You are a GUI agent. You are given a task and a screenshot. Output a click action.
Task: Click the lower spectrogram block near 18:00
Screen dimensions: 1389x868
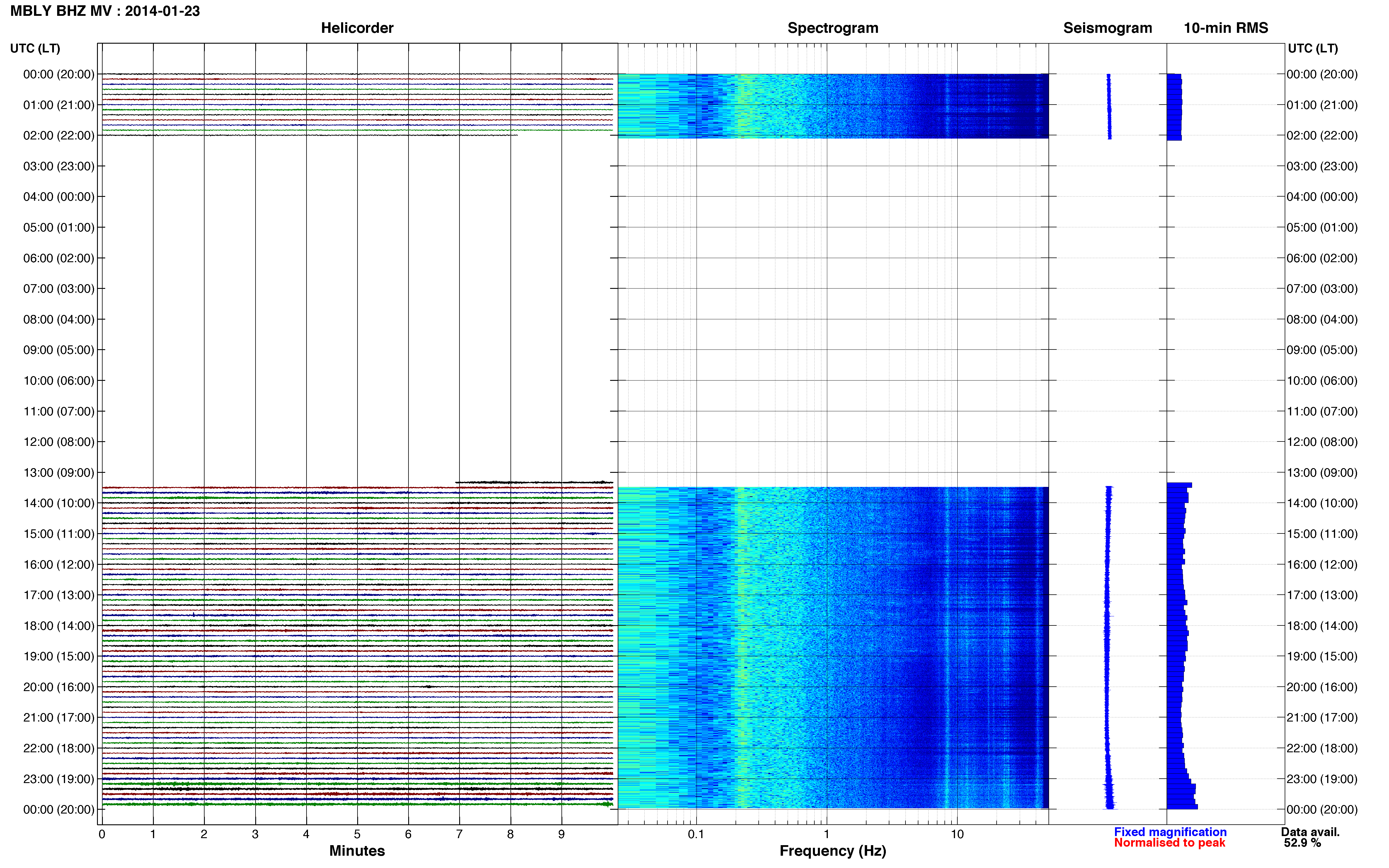pos(833,647)
